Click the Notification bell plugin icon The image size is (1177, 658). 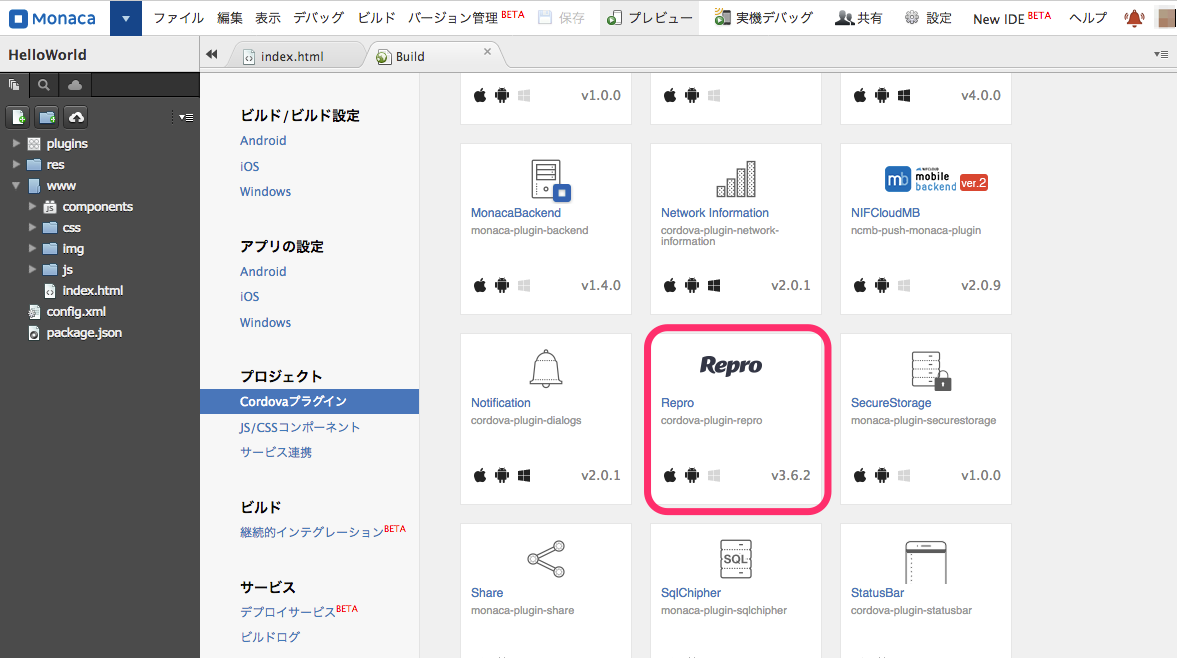coord(546,368)
